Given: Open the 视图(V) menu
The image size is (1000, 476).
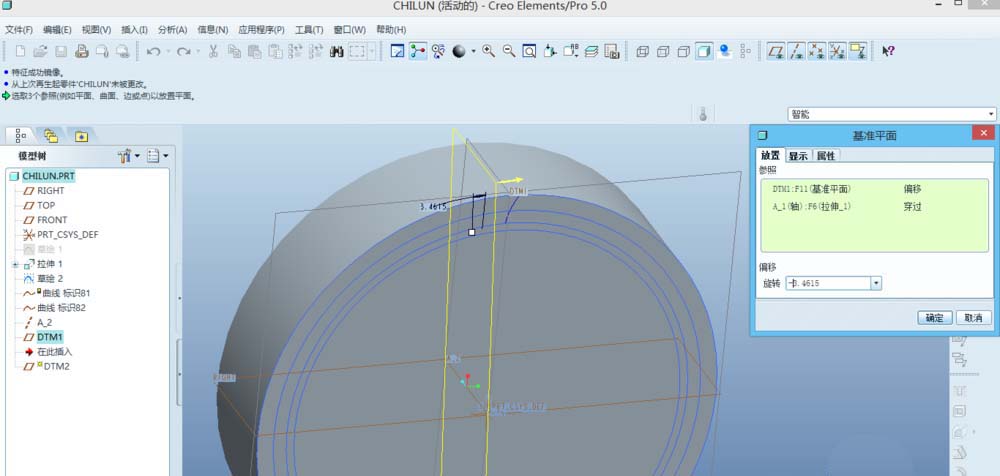Looking at the screenshot, I should coord(96,29).
